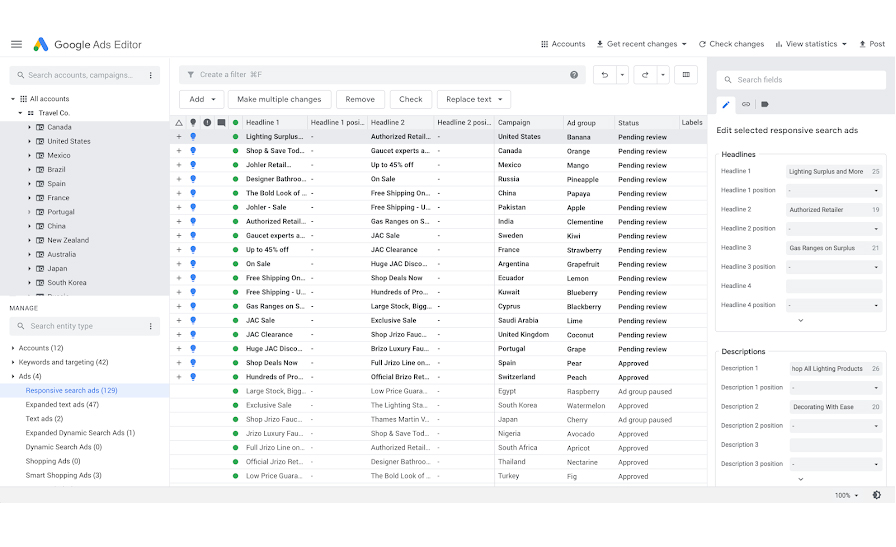
Task: Toggle dark mode brightness icon
Action: [x=877, y=495]
